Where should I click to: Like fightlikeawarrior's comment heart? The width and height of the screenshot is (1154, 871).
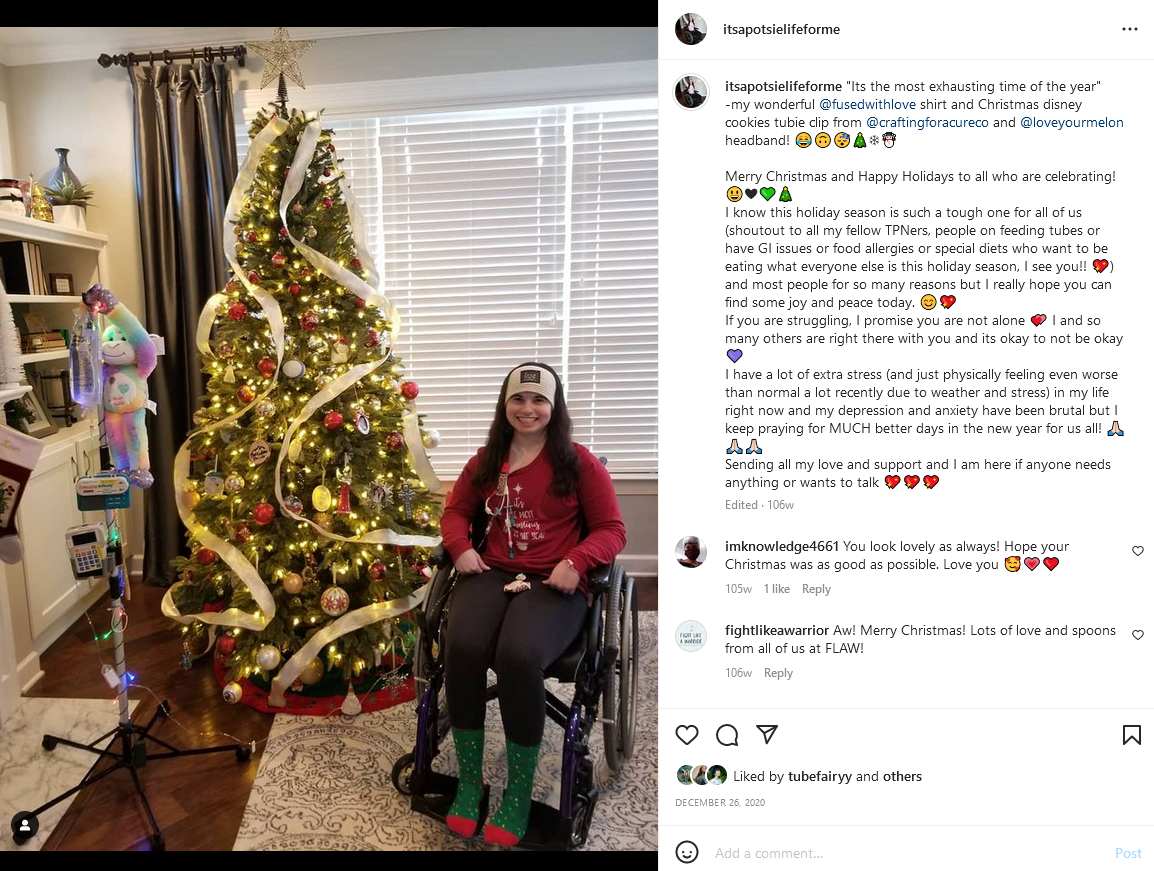click(x=1138, y=635)
